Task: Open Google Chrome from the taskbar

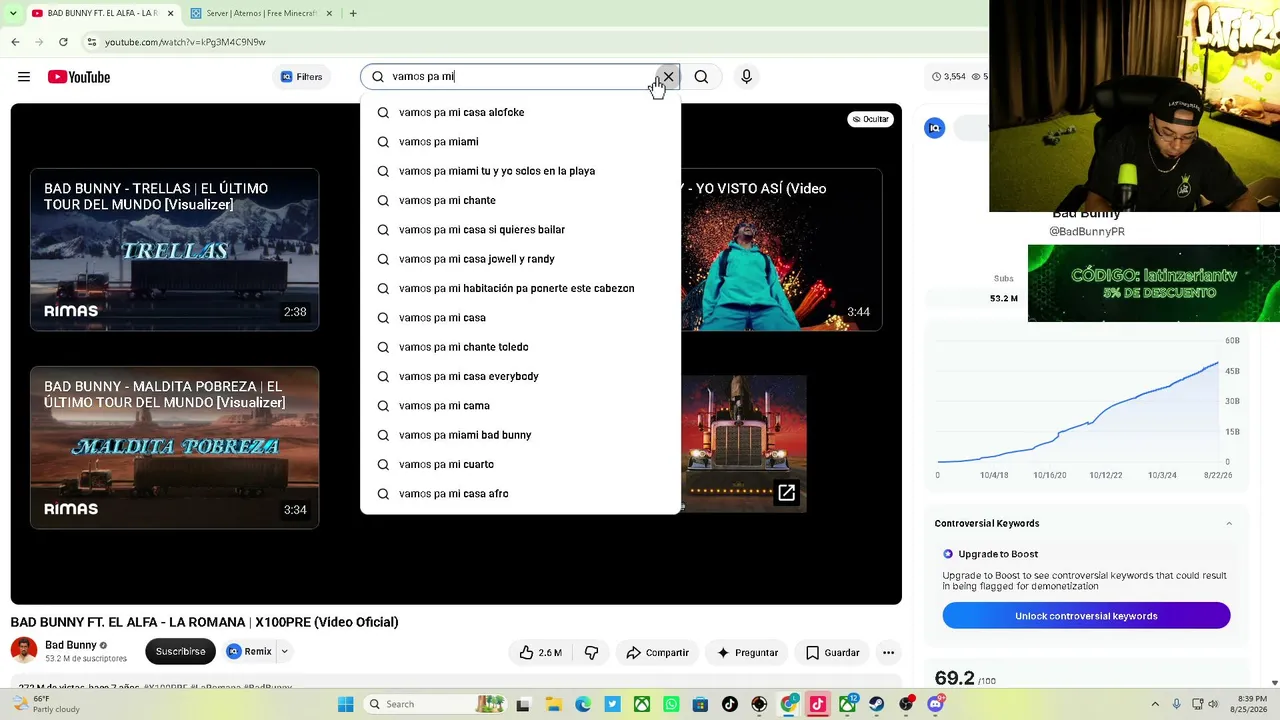Action: 789,704
